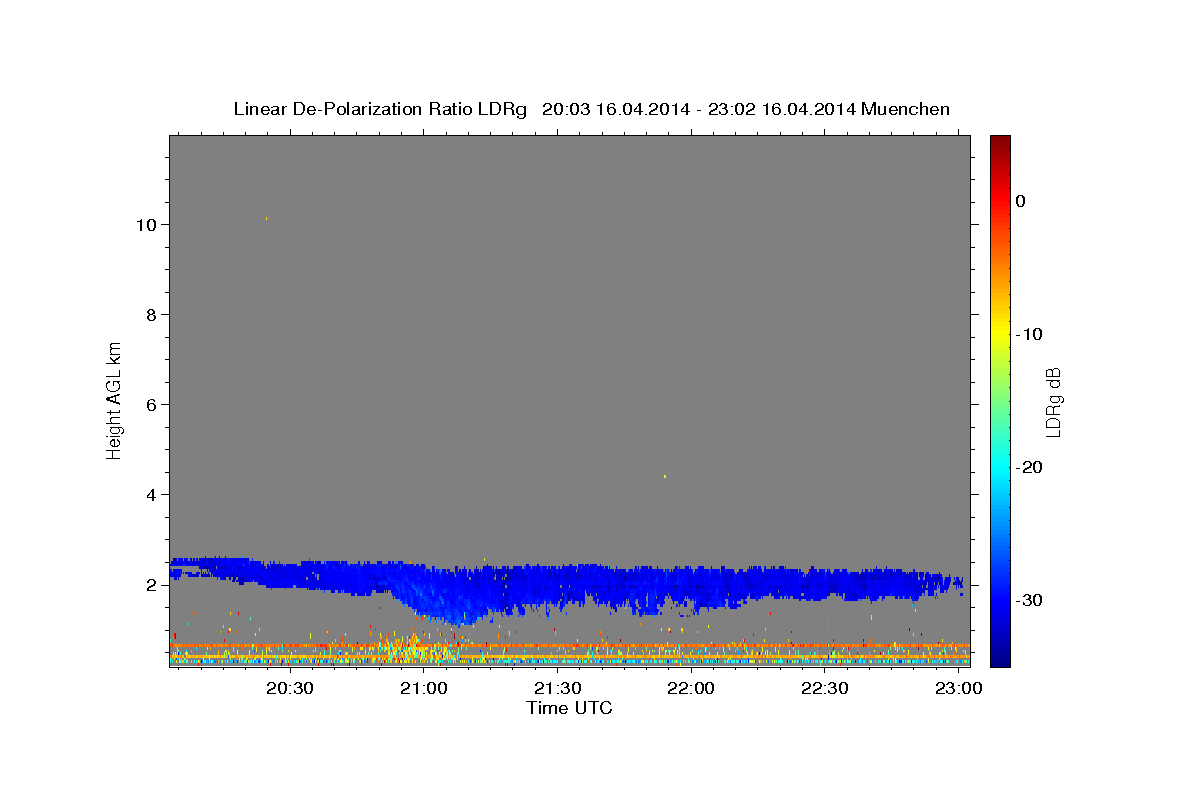Click the '22:30' time tick label
The width and height of the screenshot is (1200, 800).
point(825,689)
